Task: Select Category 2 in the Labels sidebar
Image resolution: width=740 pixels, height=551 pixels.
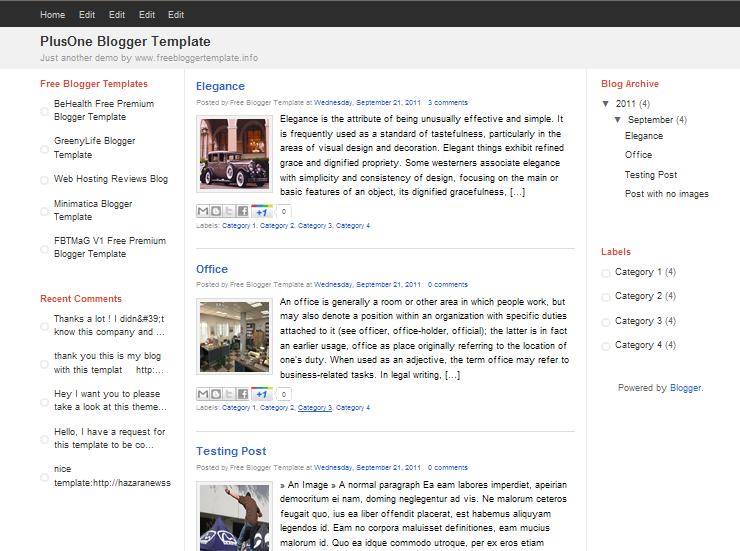Action: coord(638,296)
